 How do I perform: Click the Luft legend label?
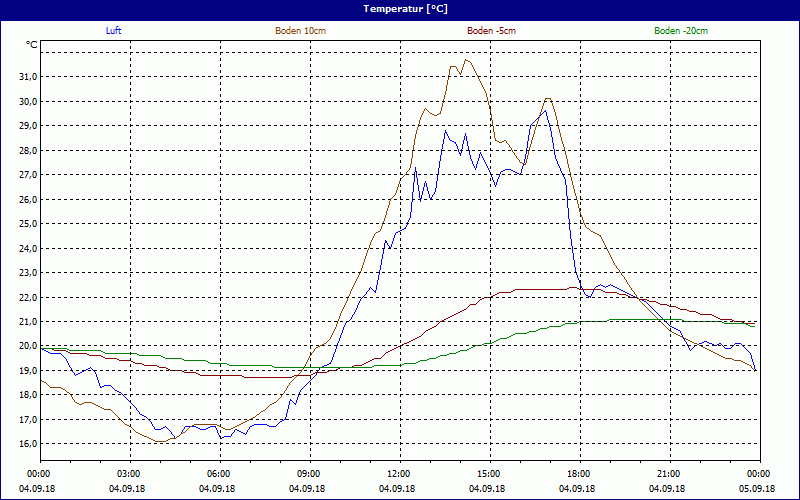click(x=114, y=31)
